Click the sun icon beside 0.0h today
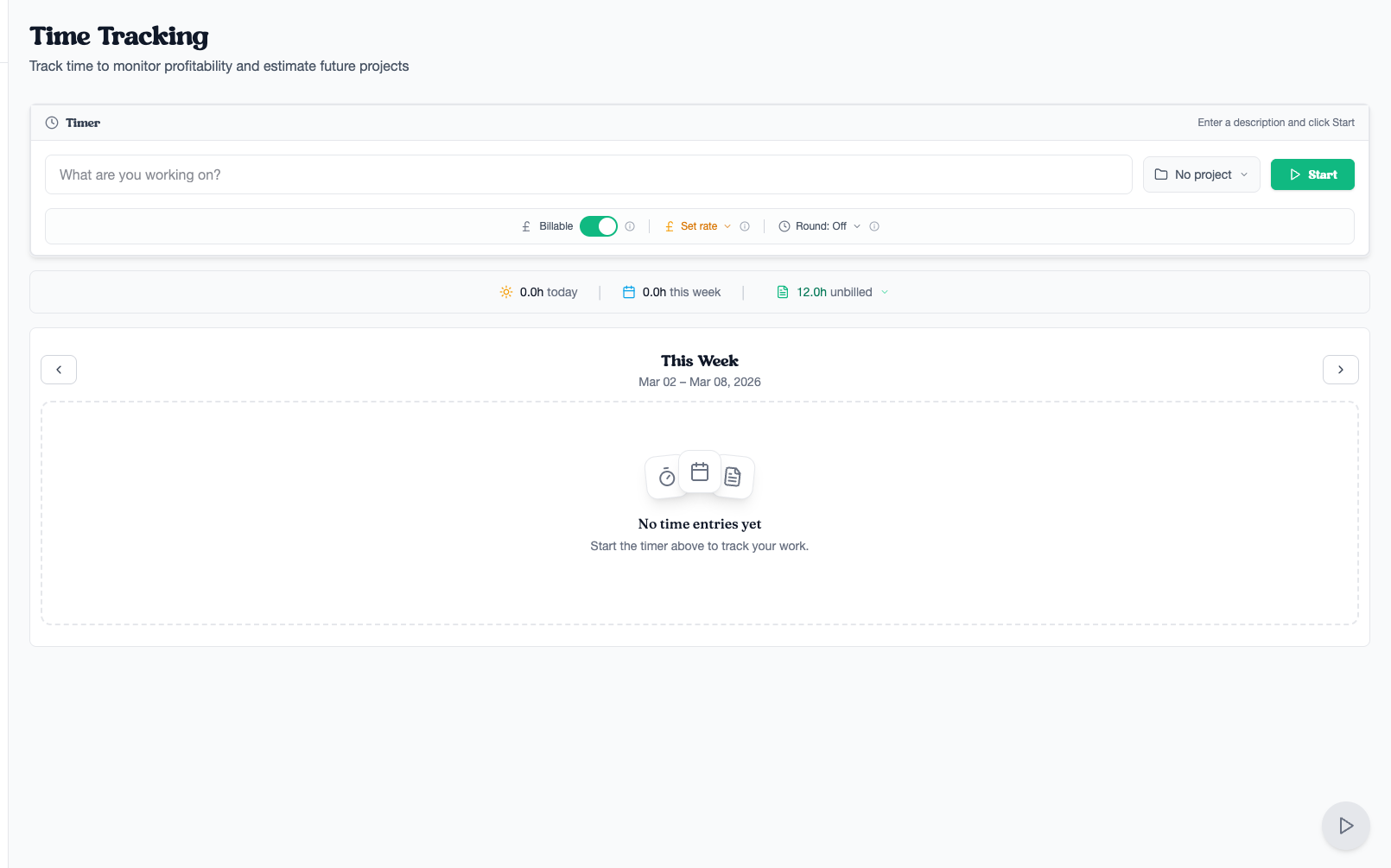The width and height of the screenshot is (1391, 868). click(x=506, y=292)
